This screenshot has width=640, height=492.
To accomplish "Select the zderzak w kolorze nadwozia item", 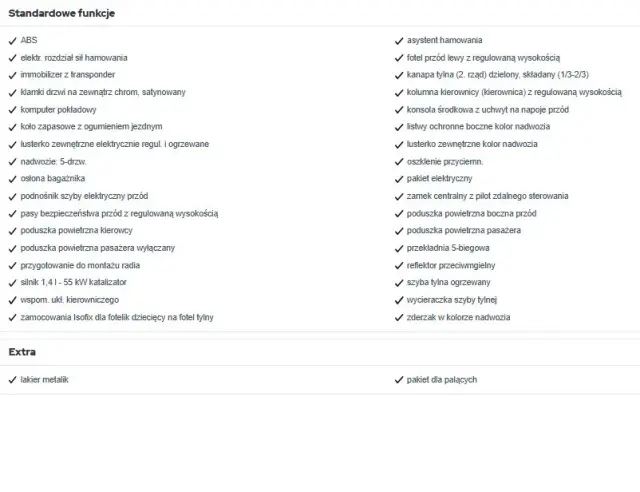I will coord(458,317).
